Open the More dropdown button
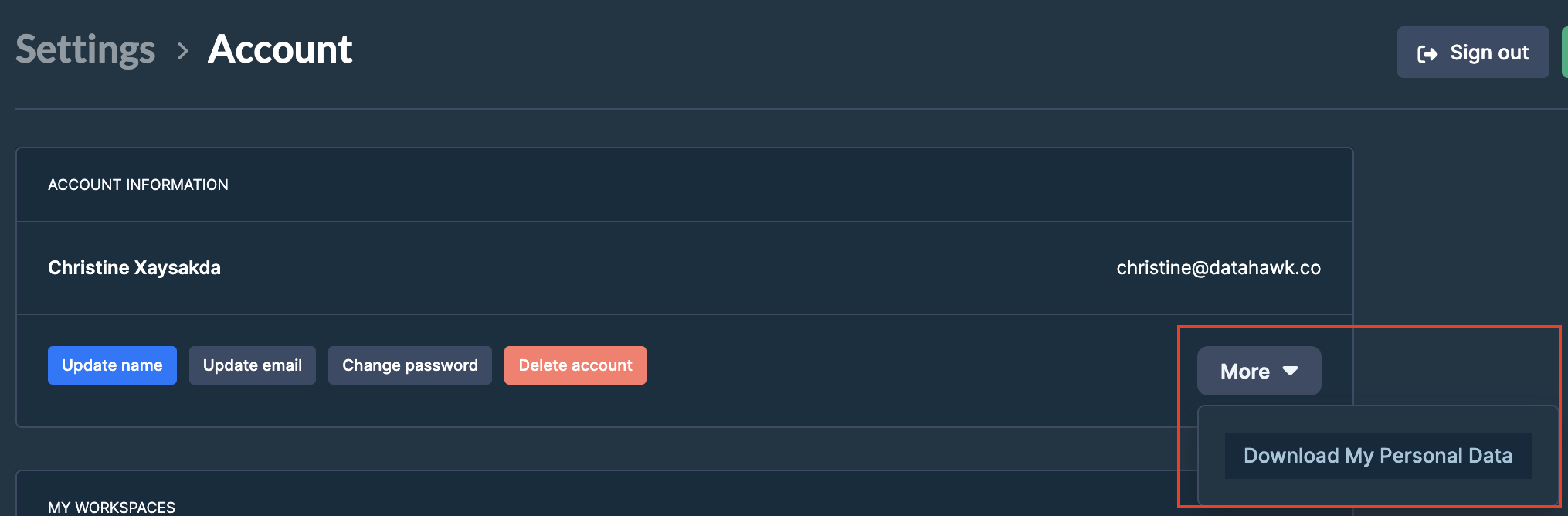This screenshot has width=1568, height=516. click(x=1259, y=371)
